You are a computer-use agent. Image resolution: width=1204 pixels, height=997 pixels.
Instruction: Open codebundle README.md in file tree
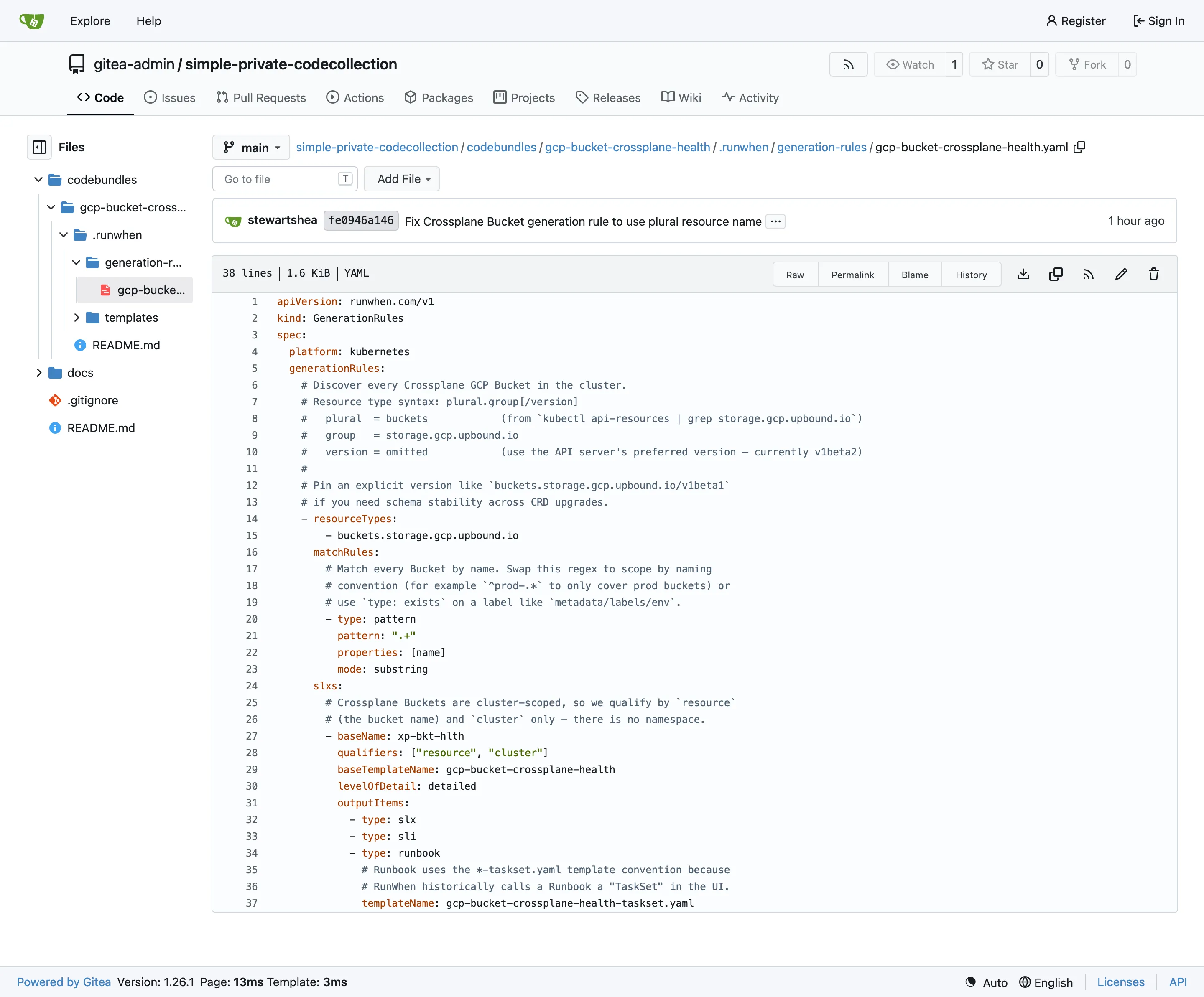click(126, 345)
